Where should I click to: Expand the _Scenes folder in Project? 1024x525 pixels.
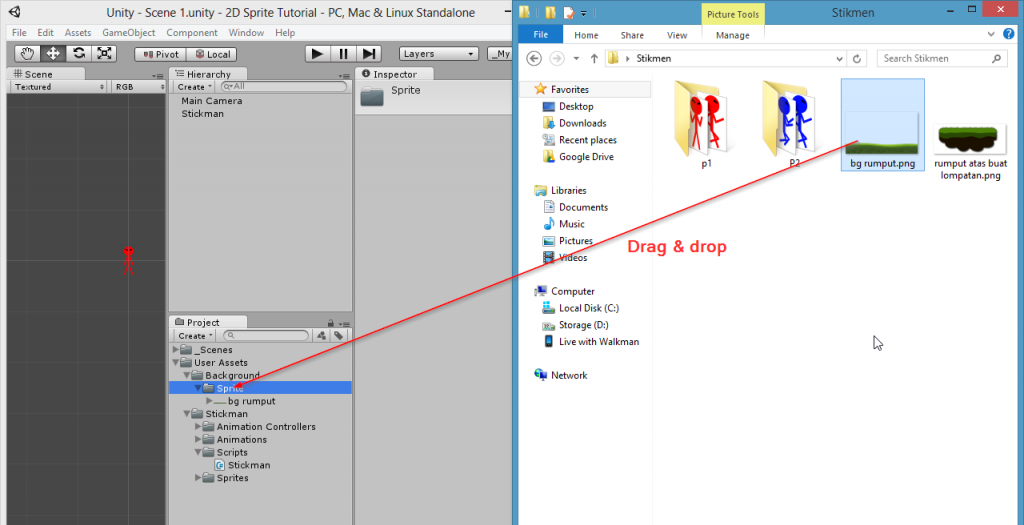point(177,350)
